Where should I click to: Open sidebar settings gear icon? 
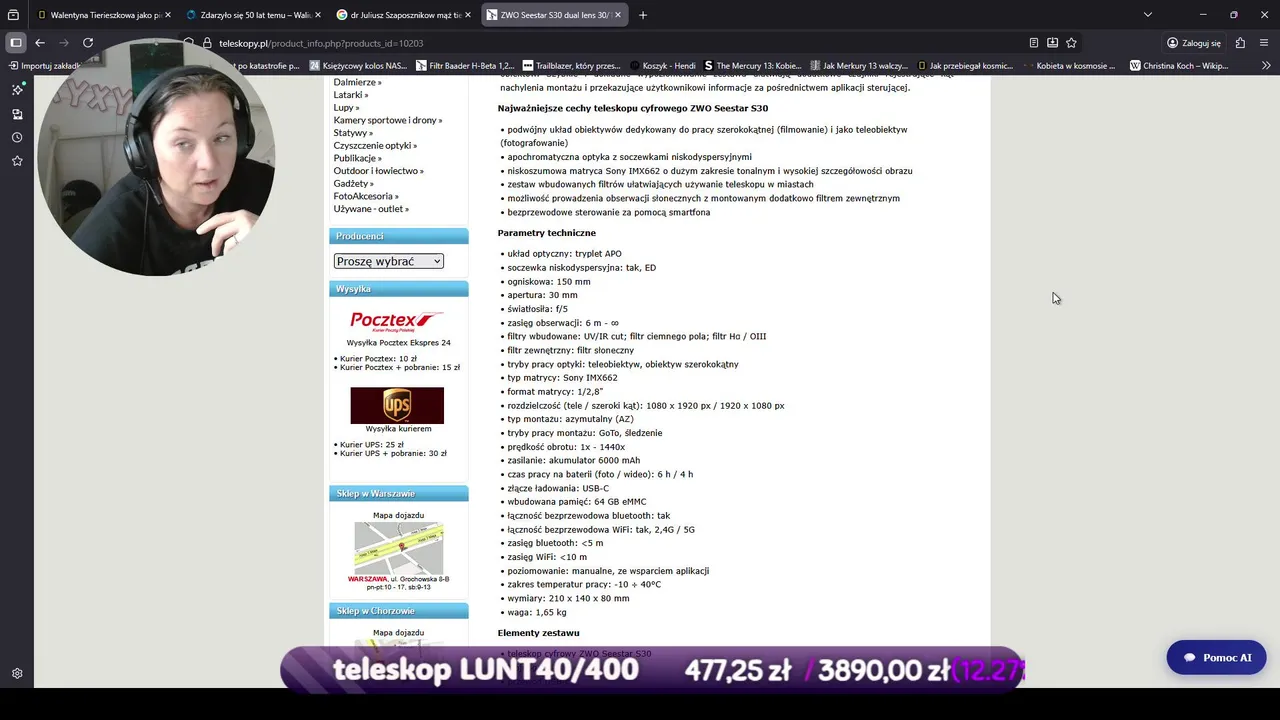17,674
